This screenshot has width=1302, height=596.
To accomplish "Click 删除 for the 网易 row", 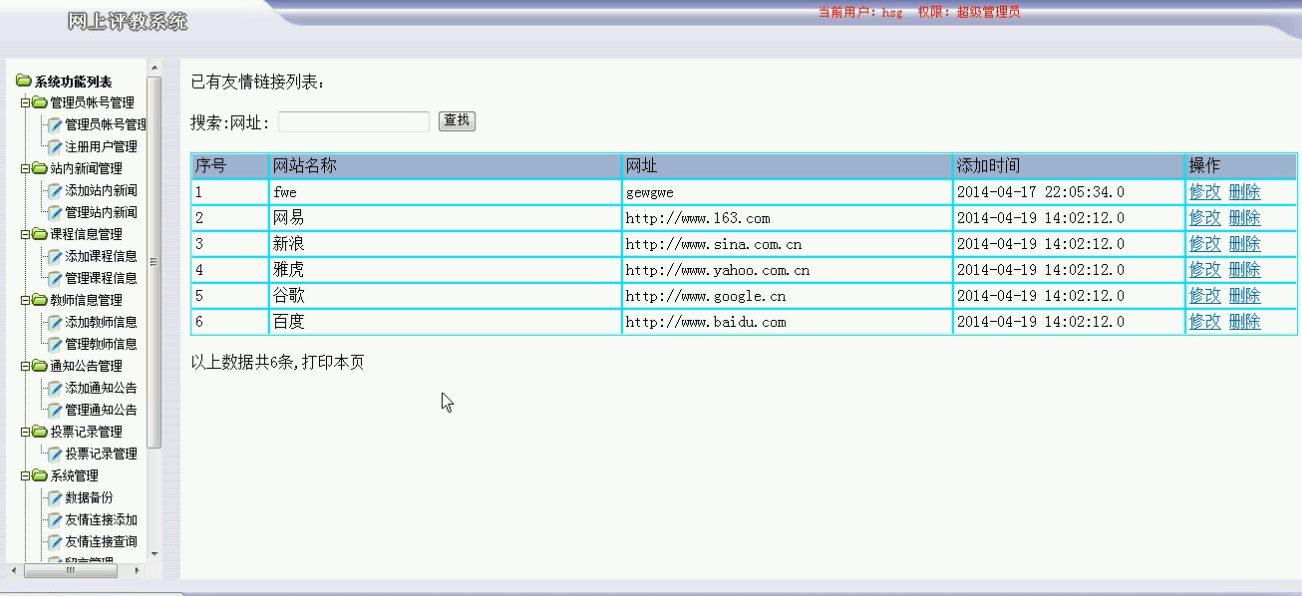I will click(1244, 218).
